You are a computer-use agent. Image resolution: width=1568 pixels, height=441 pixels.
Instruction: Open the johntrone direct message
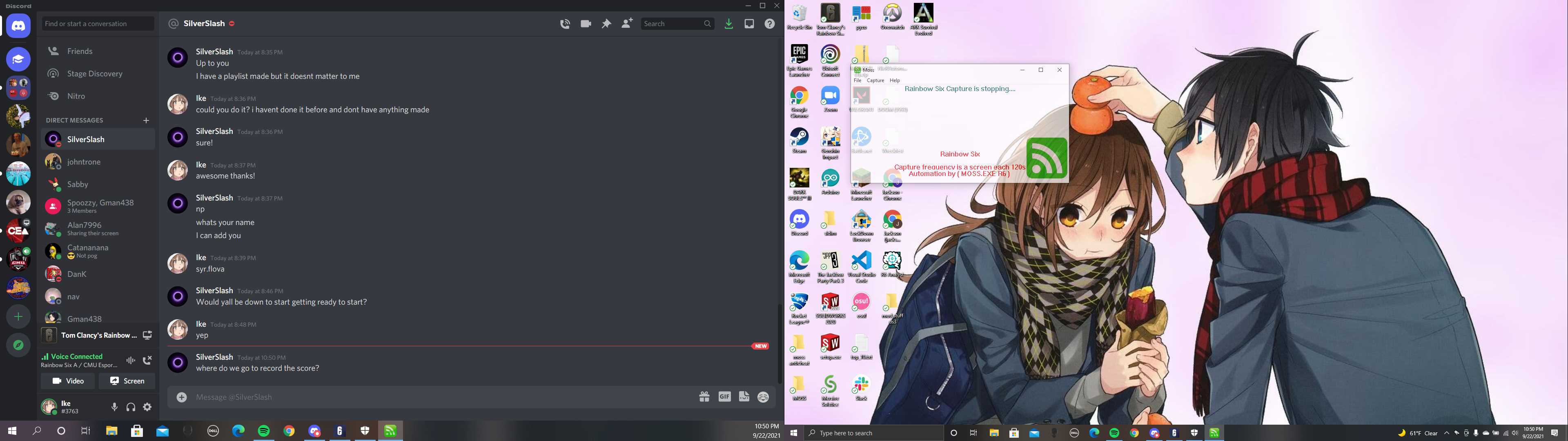point(98,162)
